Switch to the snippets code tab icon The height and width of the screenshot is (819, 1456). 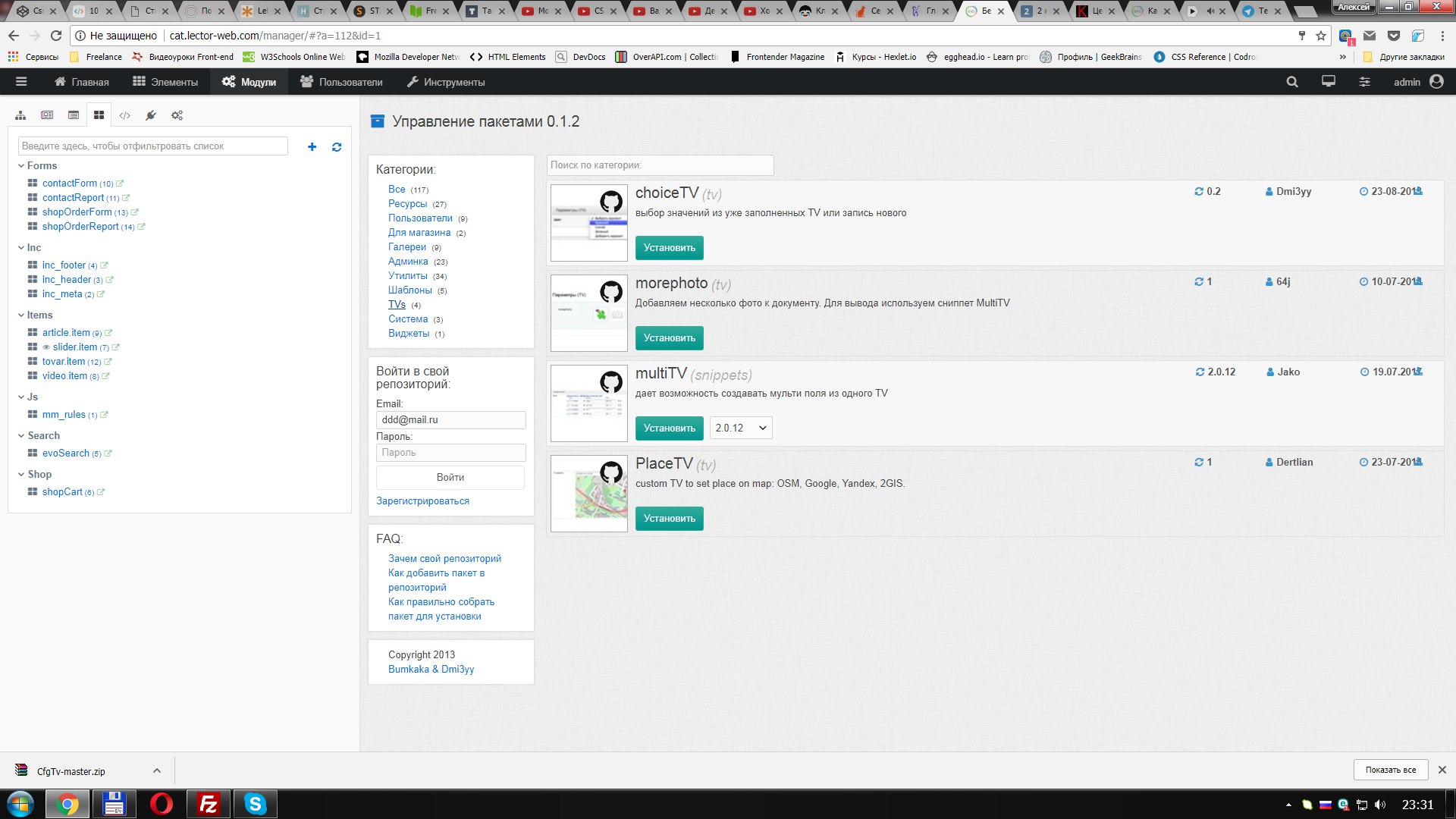[125, 115]
